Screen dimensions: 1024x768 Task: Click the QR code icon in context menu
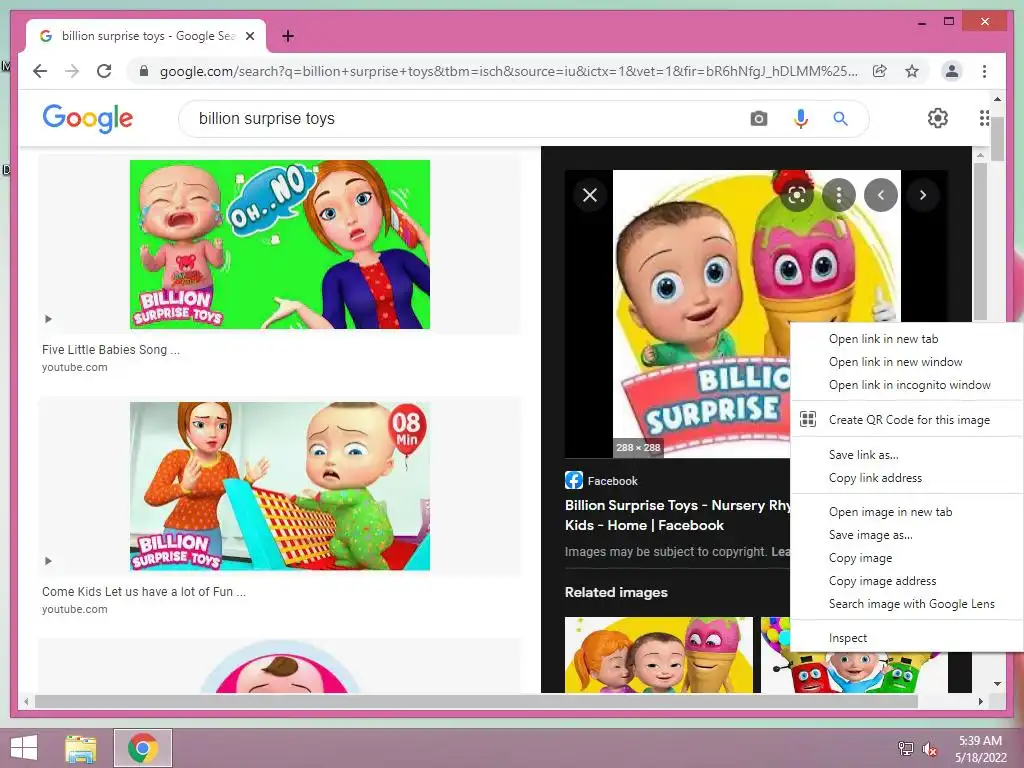[808, 419]
